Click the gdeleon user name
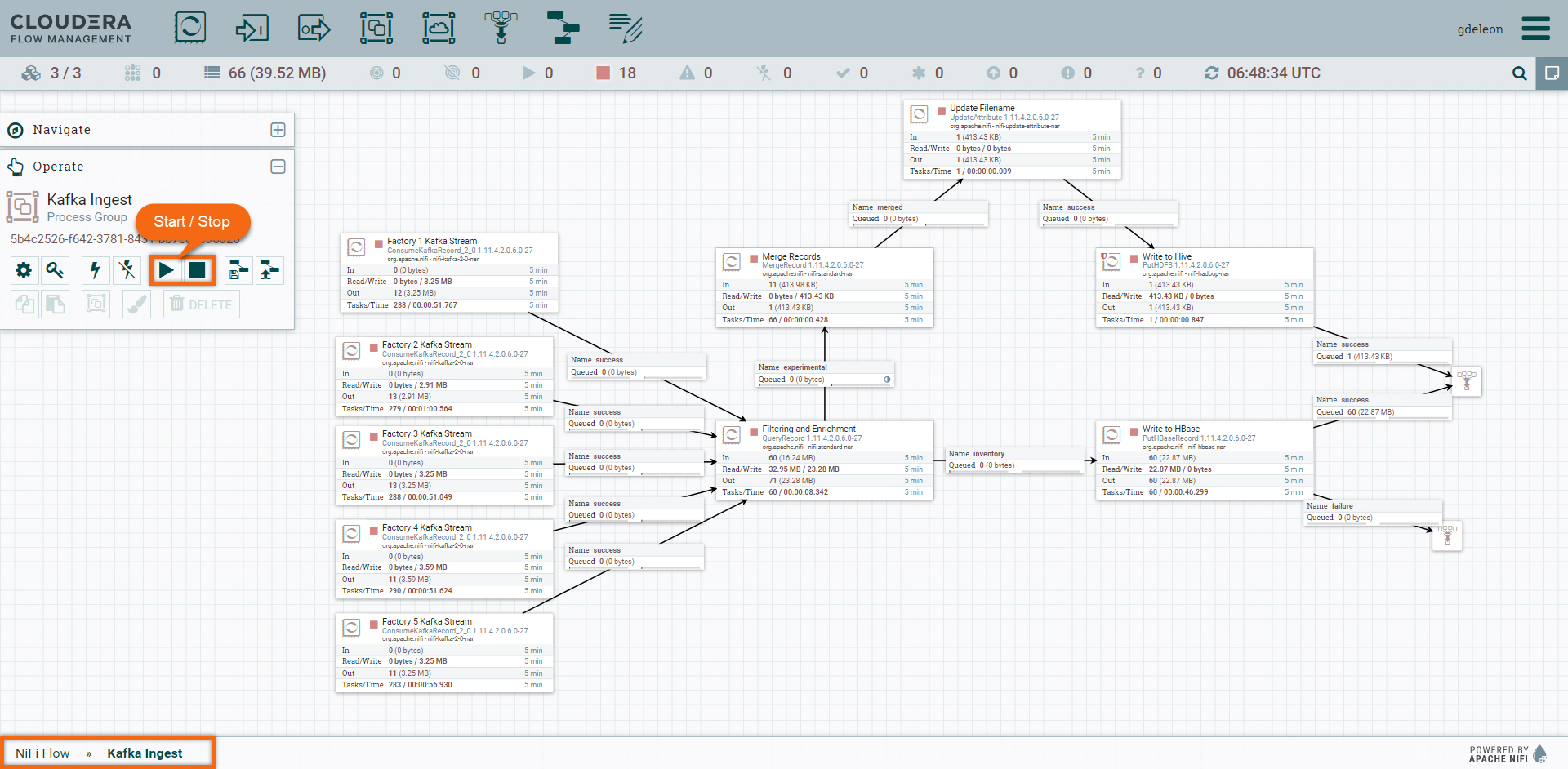Viewport: 1568px width, 769px height. click(1480, 29)
